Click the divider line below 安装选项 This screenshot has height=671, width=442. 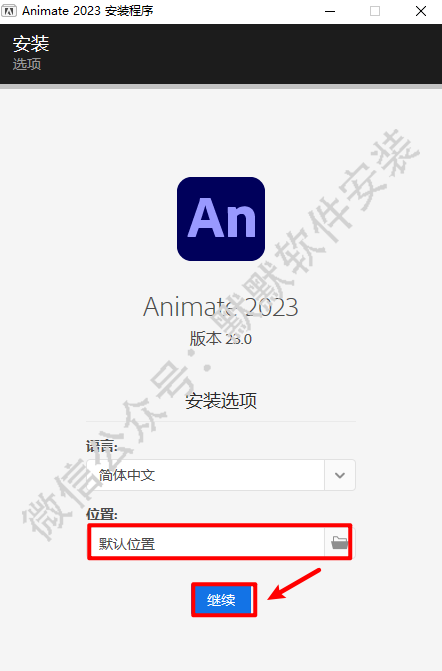click(221, 422)
